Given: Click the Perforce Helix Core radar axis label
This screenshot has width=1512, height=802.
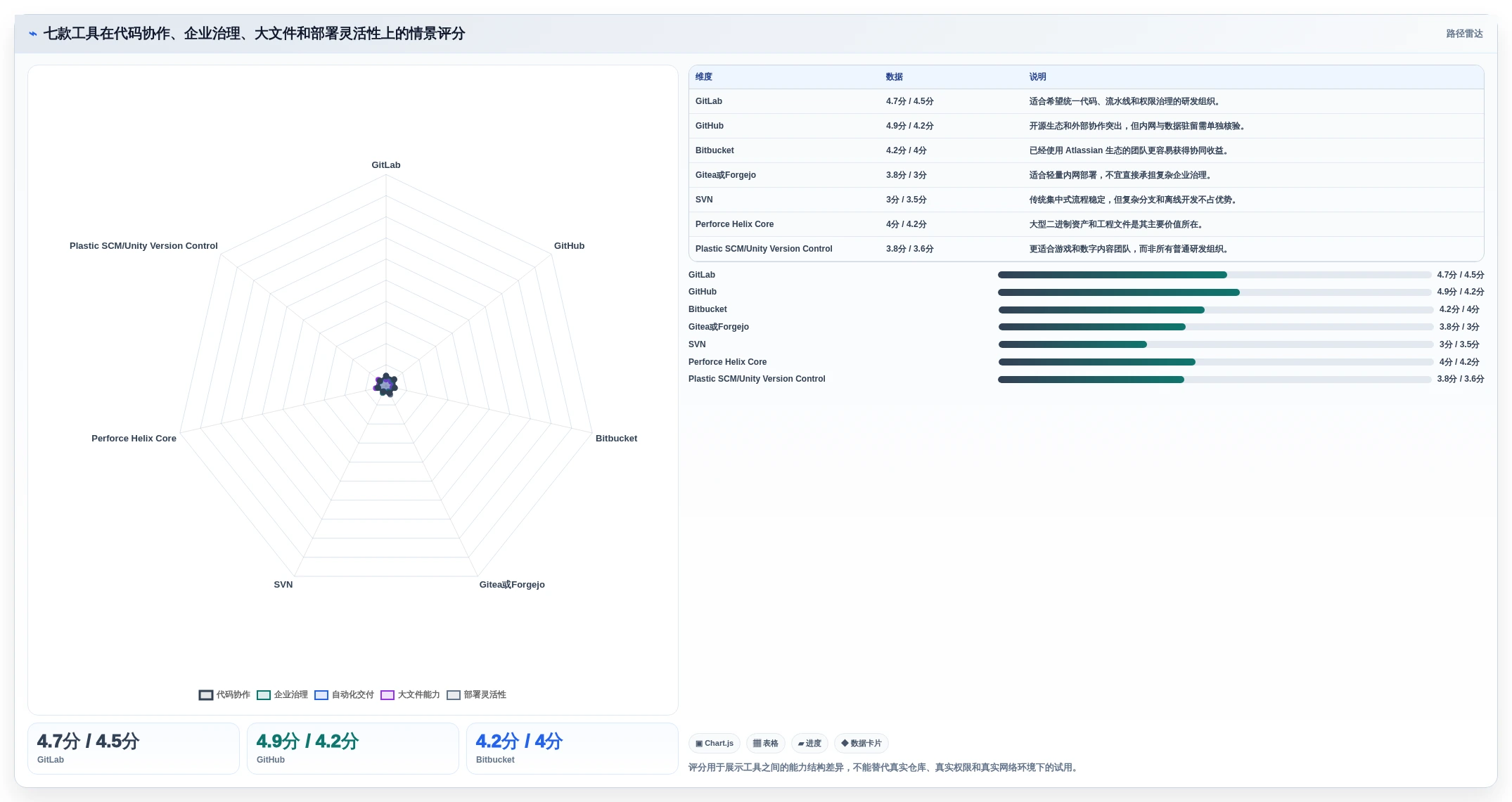Looking at the screenshot, I should [x=134, y=439].
